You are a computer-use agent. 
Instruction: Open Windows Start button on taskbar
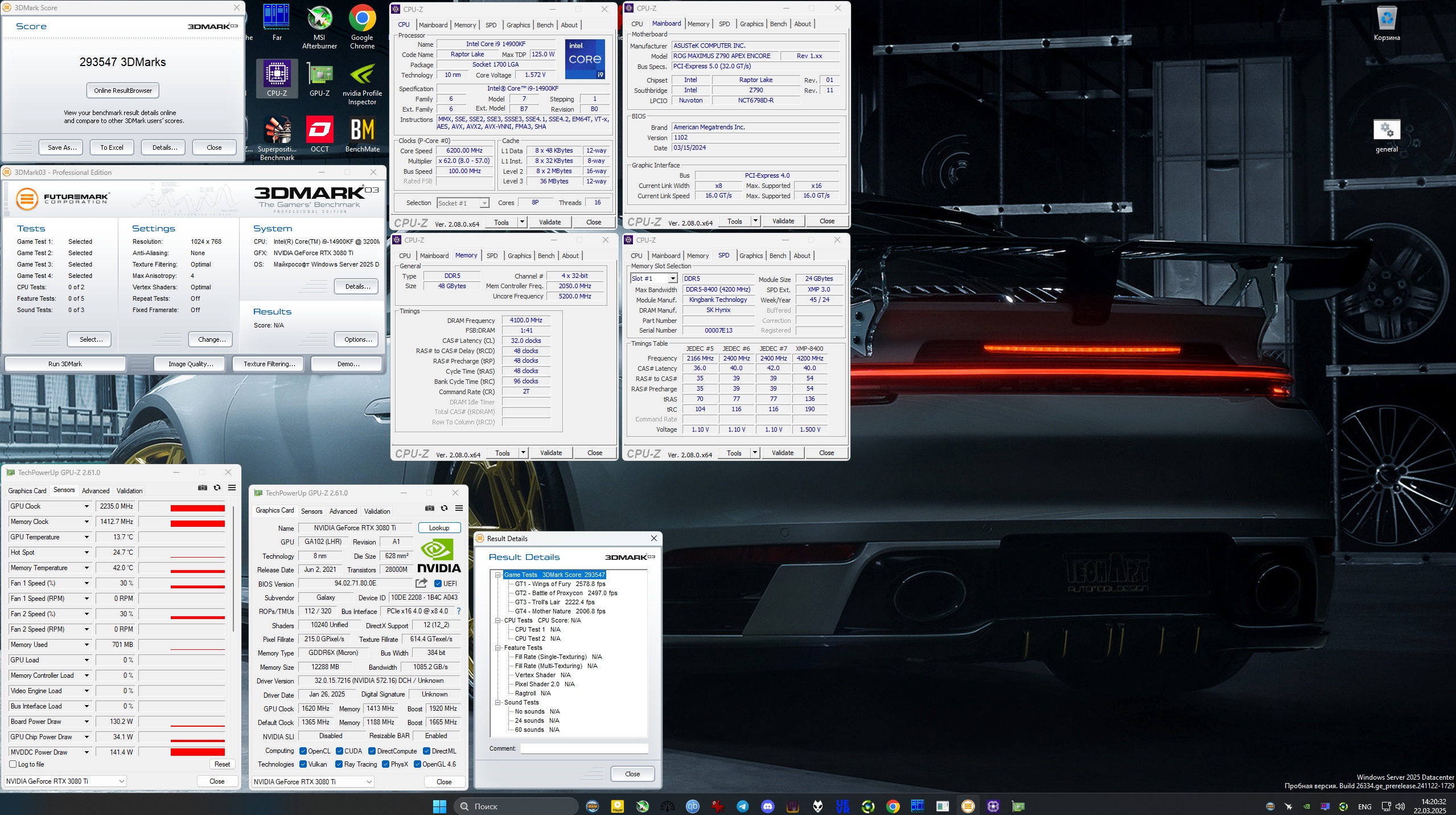(x=439, y=806)
